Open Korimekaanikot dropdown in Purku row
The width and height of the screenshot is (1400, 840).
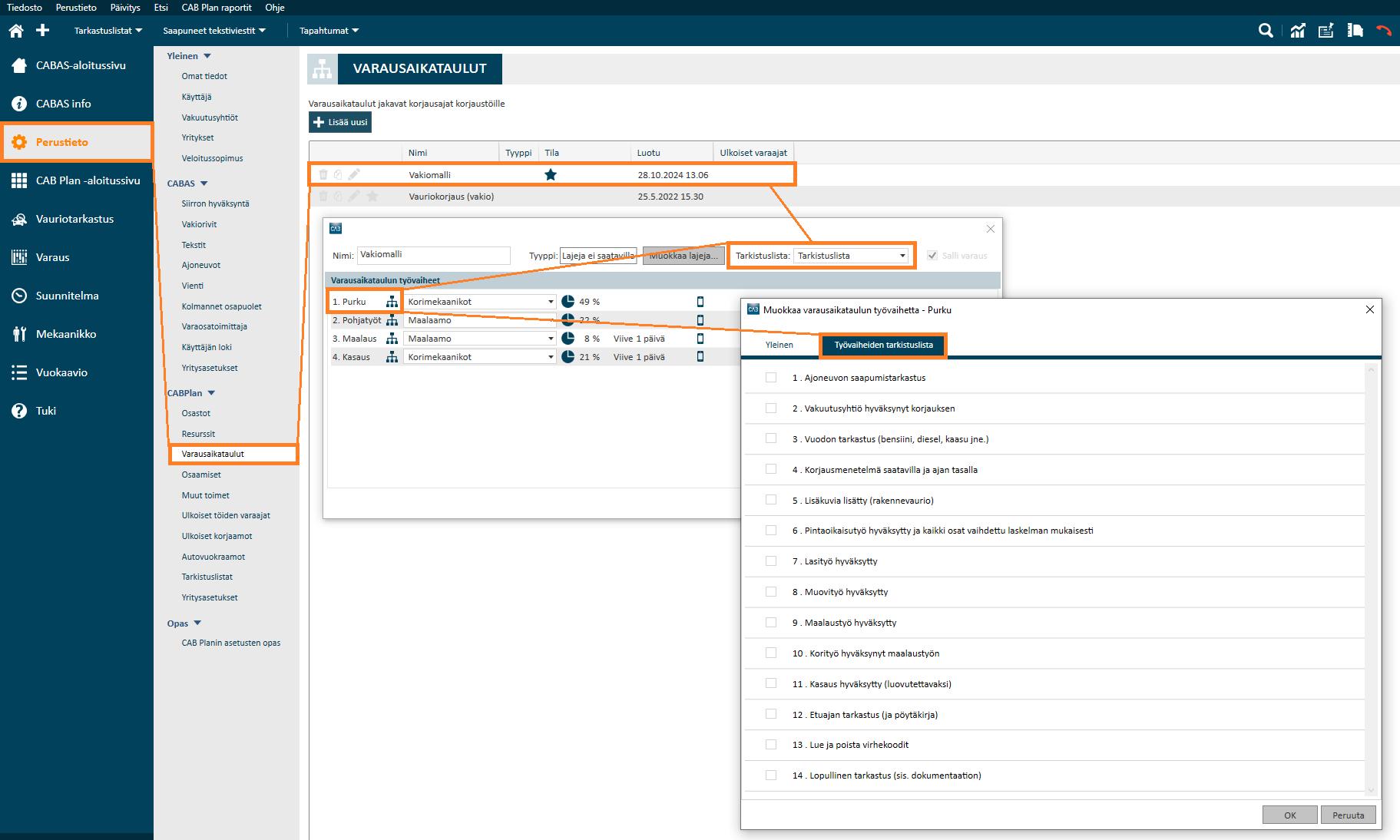[x=480, y=302]
